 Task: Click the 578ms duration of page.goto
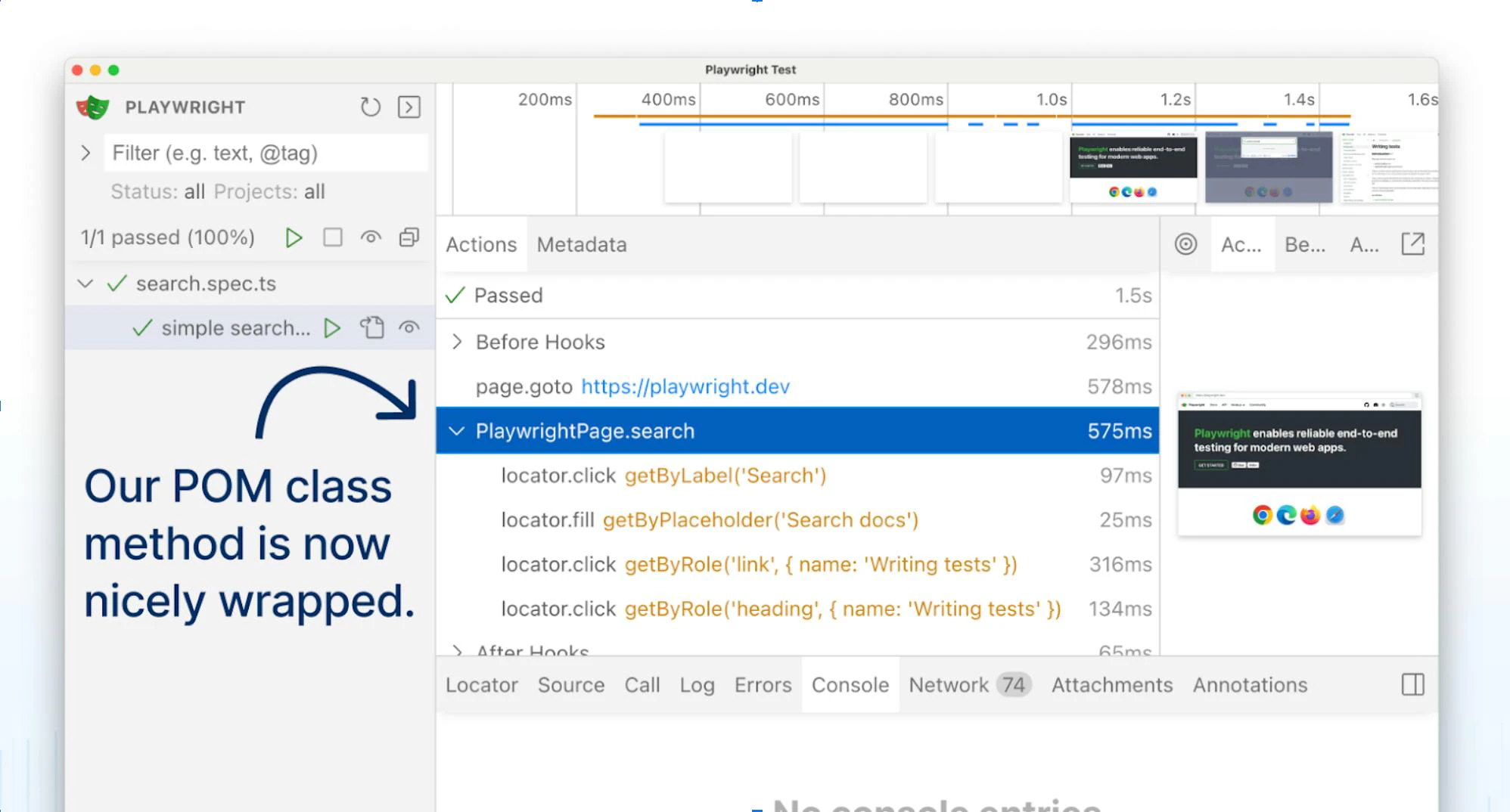tap(1120, 386)
